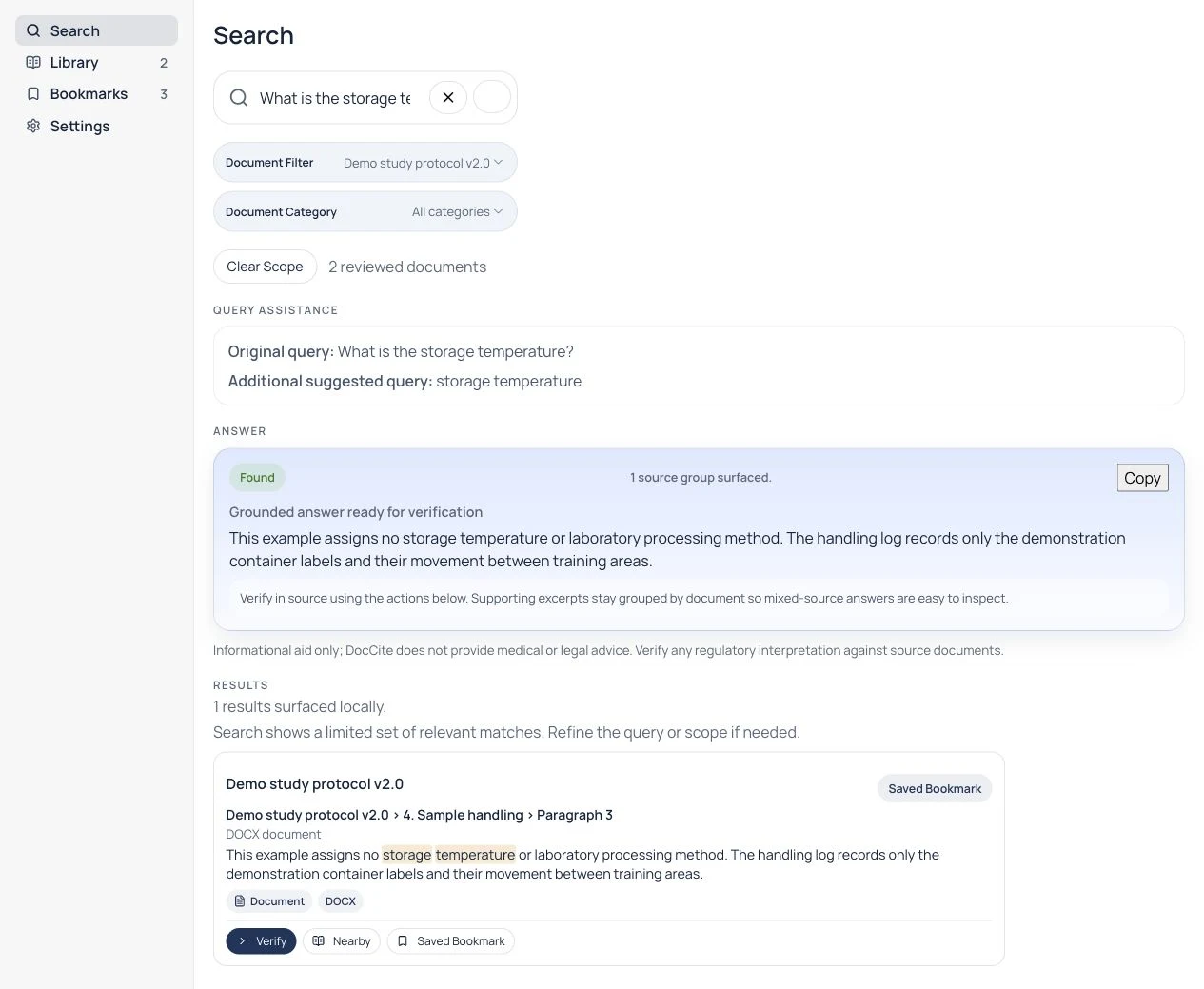This screenshot has height=989, width=1204.
Task: Click the highlighted word 'temperature' in result
Action: point(475,855)
